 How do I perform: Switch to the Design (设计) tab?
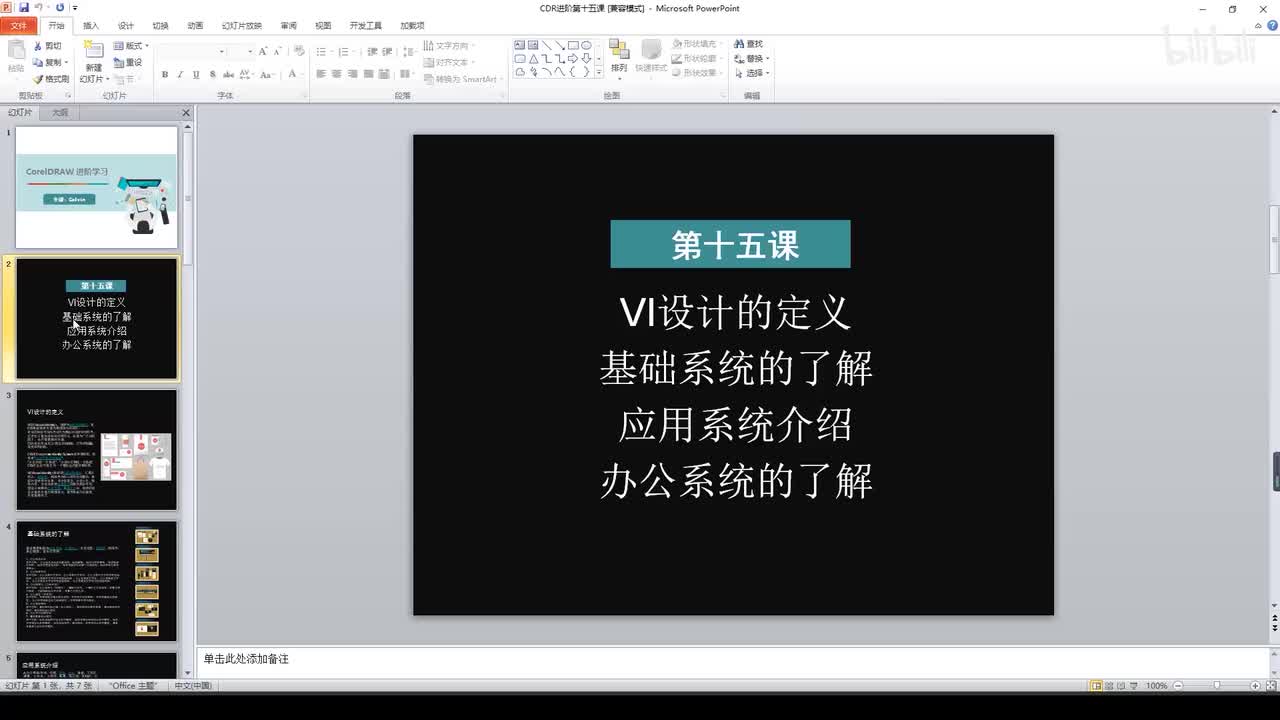125,26
